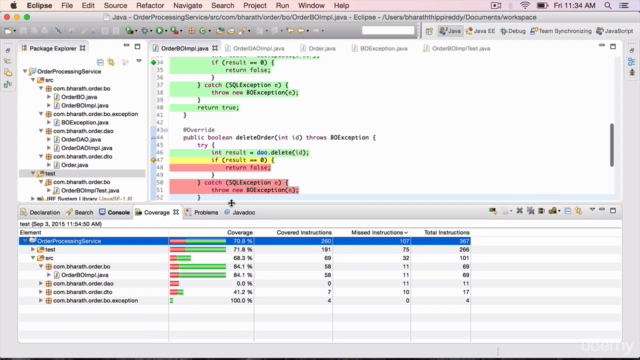
Task: Open the Console tab
Action: (x=114, y=213)
